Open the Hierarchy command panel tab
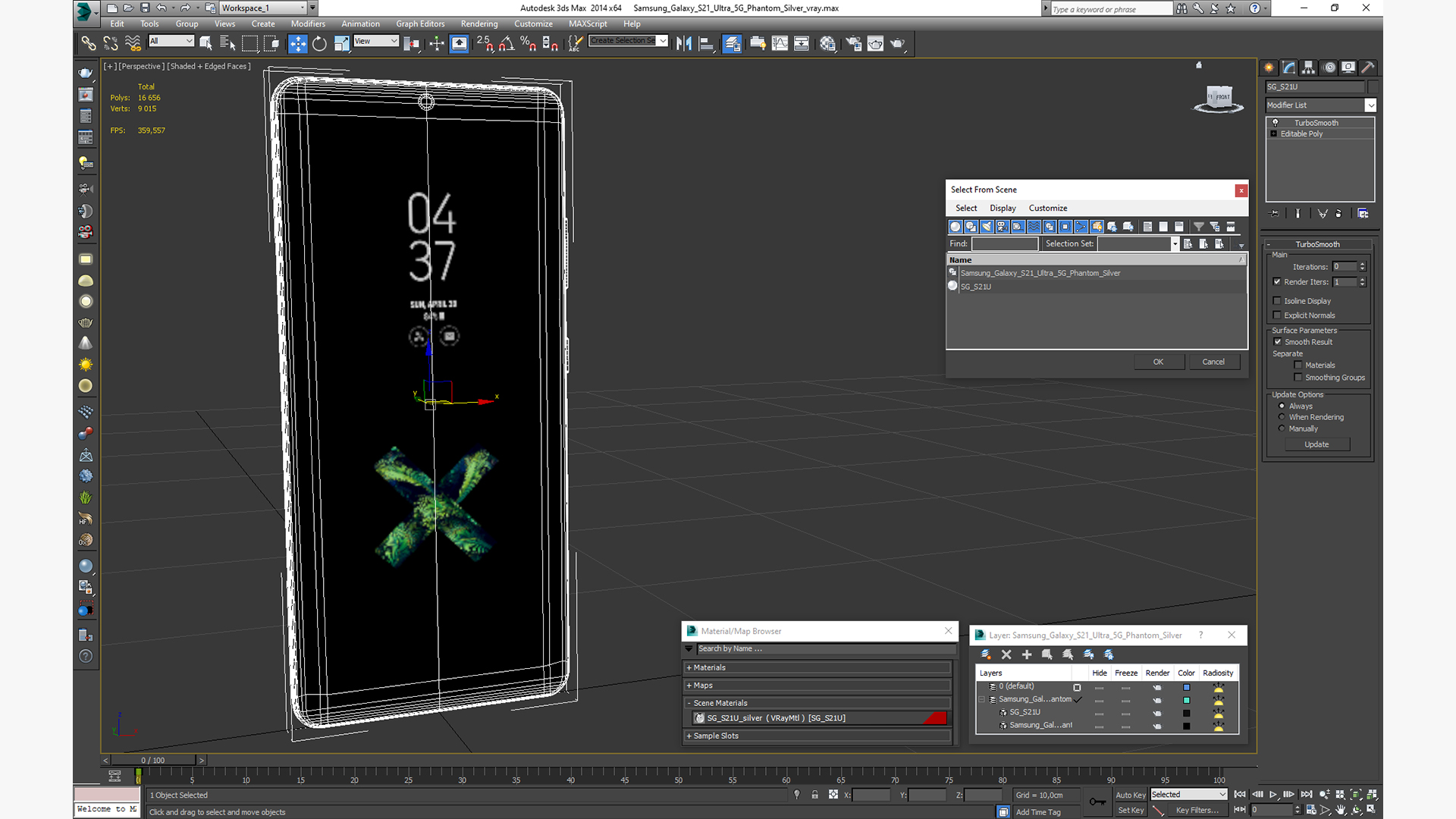The width and height of the screenshot is (1456, 819). tap(1308, 67)
